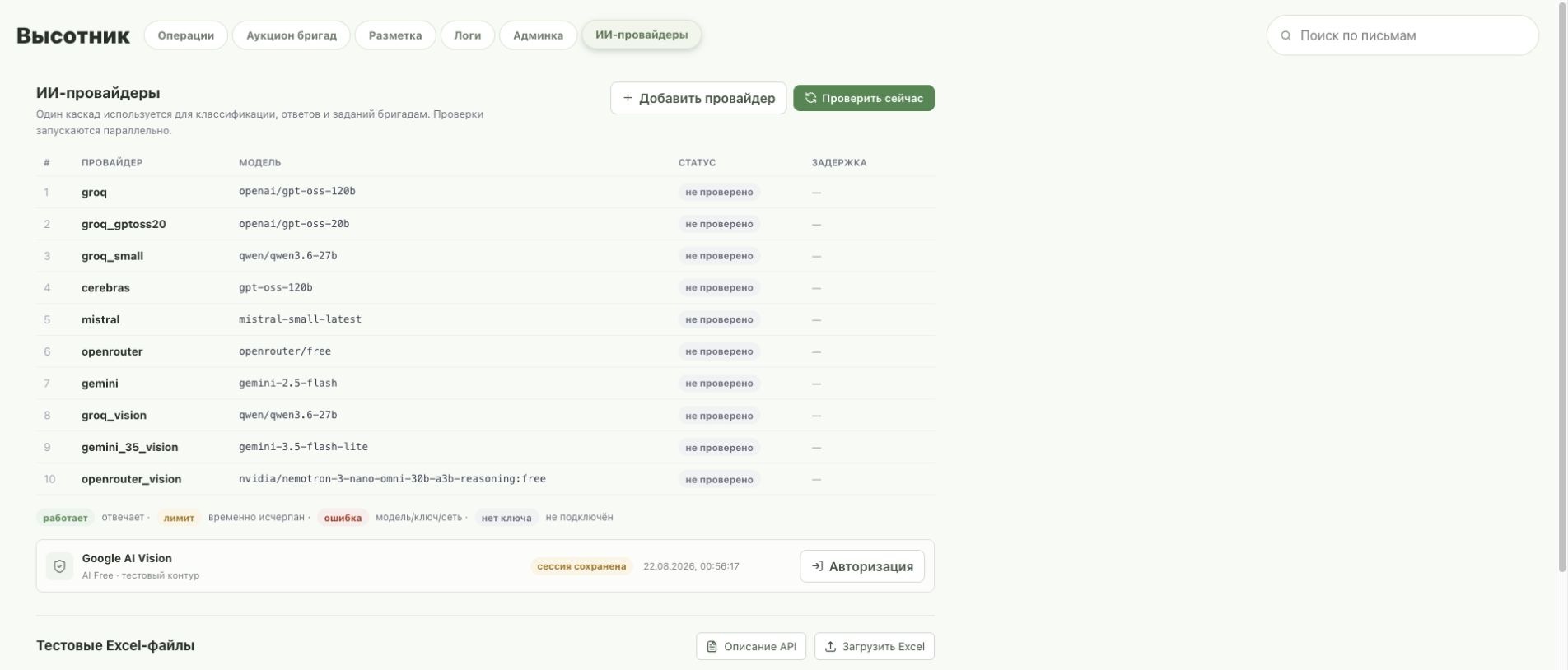Image resolution: width=1568 pixels, height=670 pixels.
Task: Select the openrouter/free model cell
Action: click(x=285, y=351)
